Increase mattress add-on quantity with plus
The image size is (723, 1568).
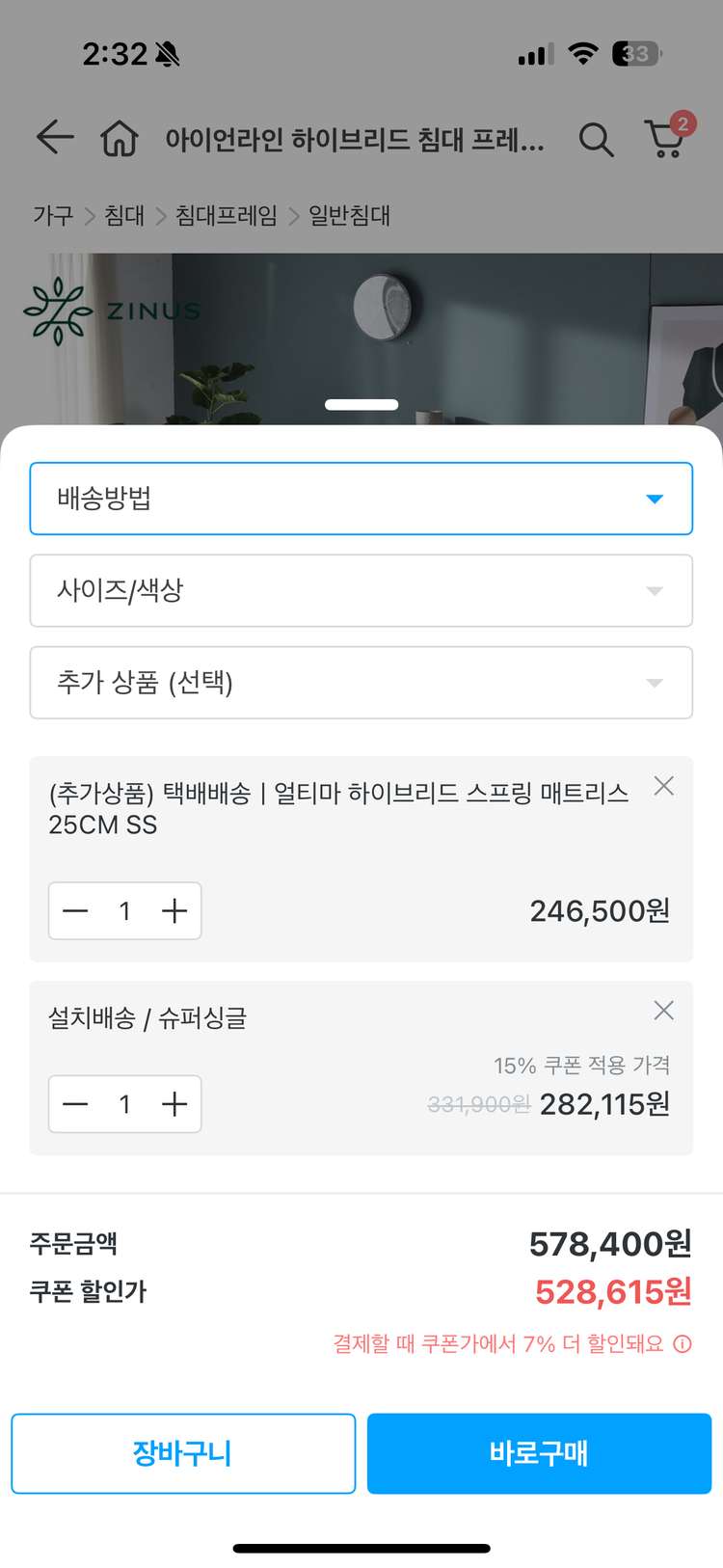tap(174, 910)
